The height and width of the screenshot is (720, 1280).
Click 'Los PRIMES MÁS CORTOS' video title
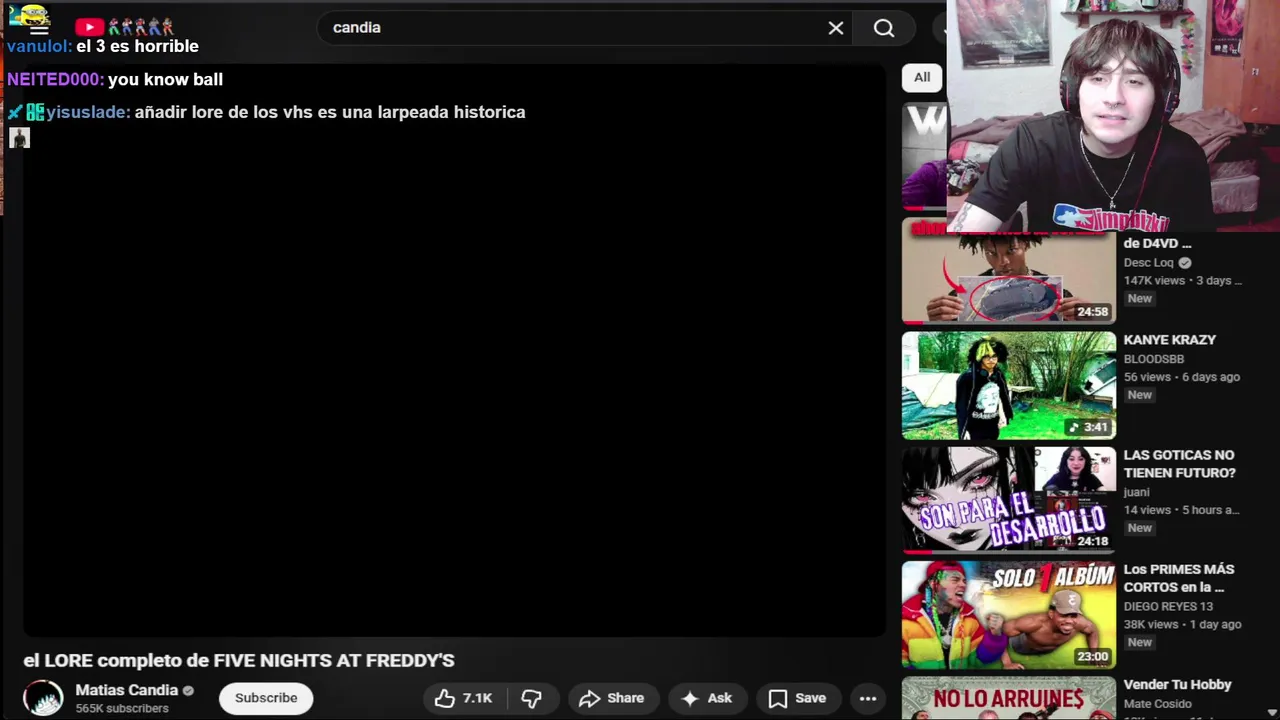click(1180, 578)
